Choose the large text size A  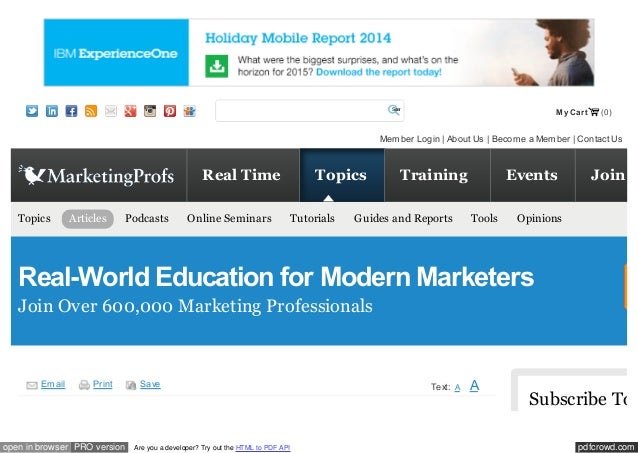474,385
